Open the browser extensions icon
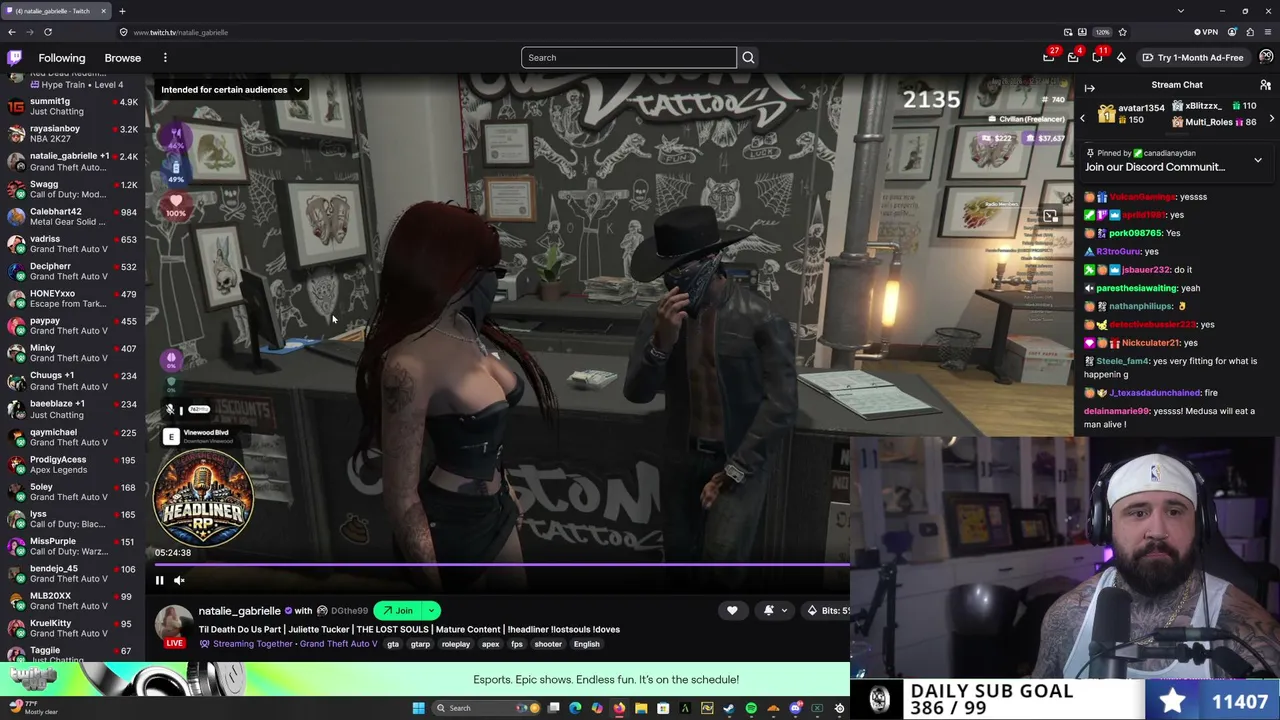 [x=1250, y=32]
